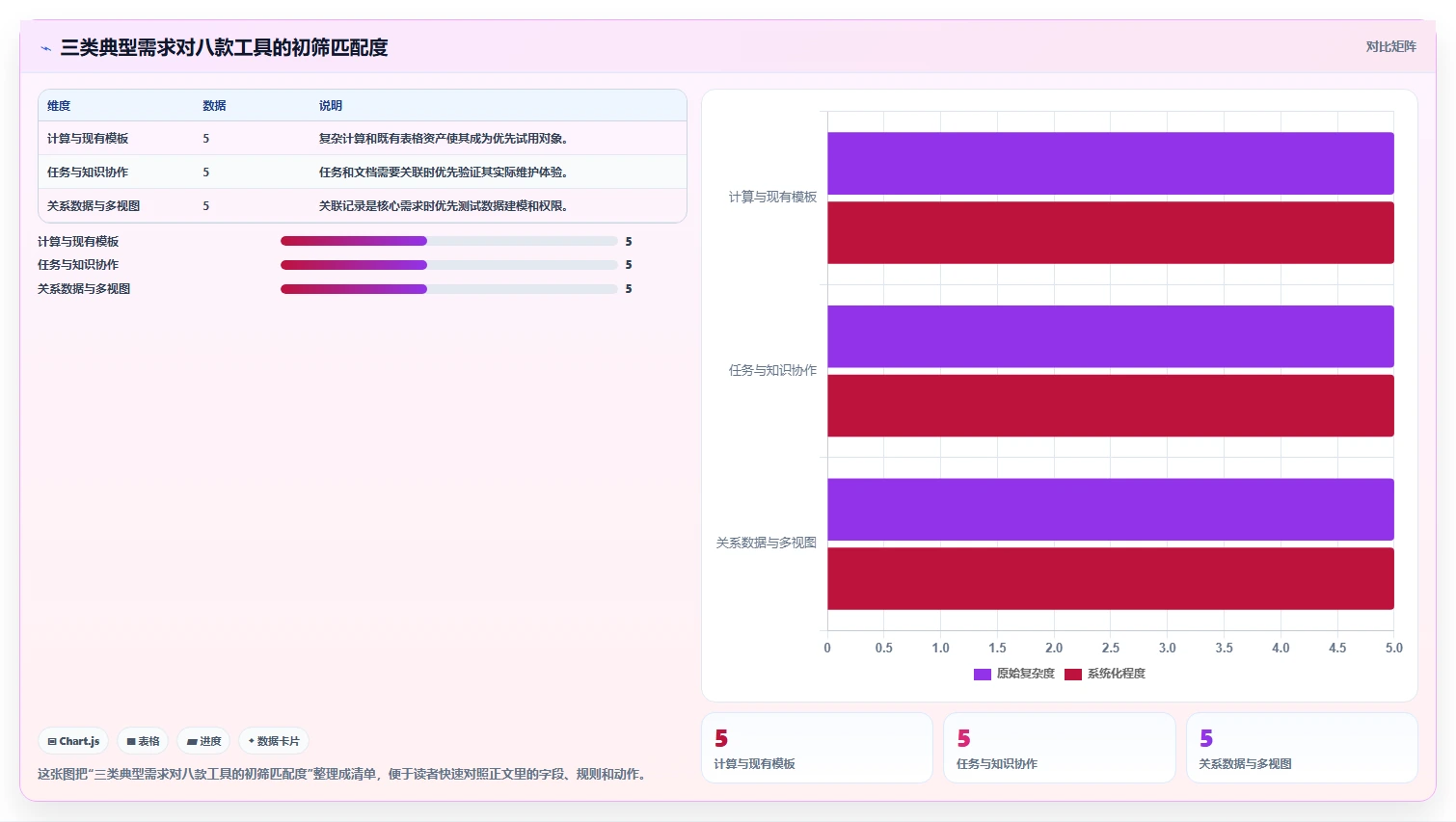
Task: Click the title 三类典型需求对八款工具的初筛匹配度
Action: pos(224,48)
